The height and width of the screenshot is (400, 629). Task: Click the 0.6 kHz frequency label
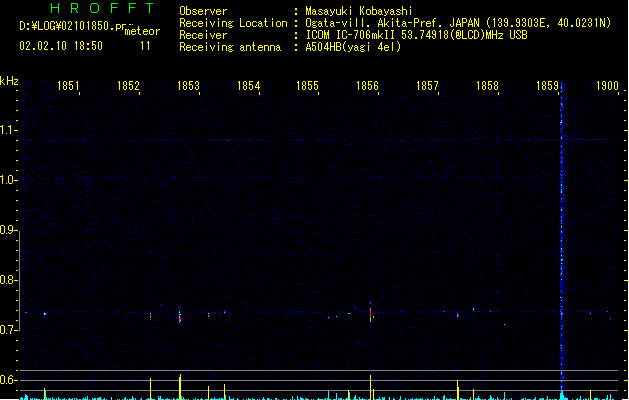click(x=8, y=380)
